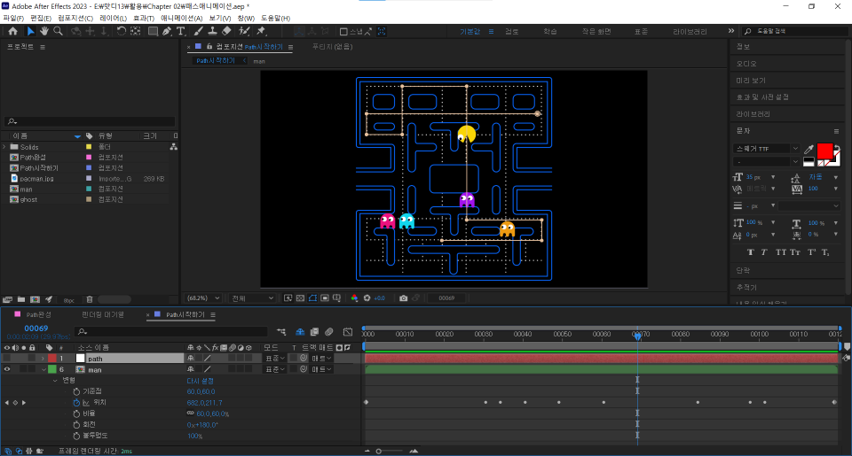Click the blue Reset link for Transform

point(200,381)
